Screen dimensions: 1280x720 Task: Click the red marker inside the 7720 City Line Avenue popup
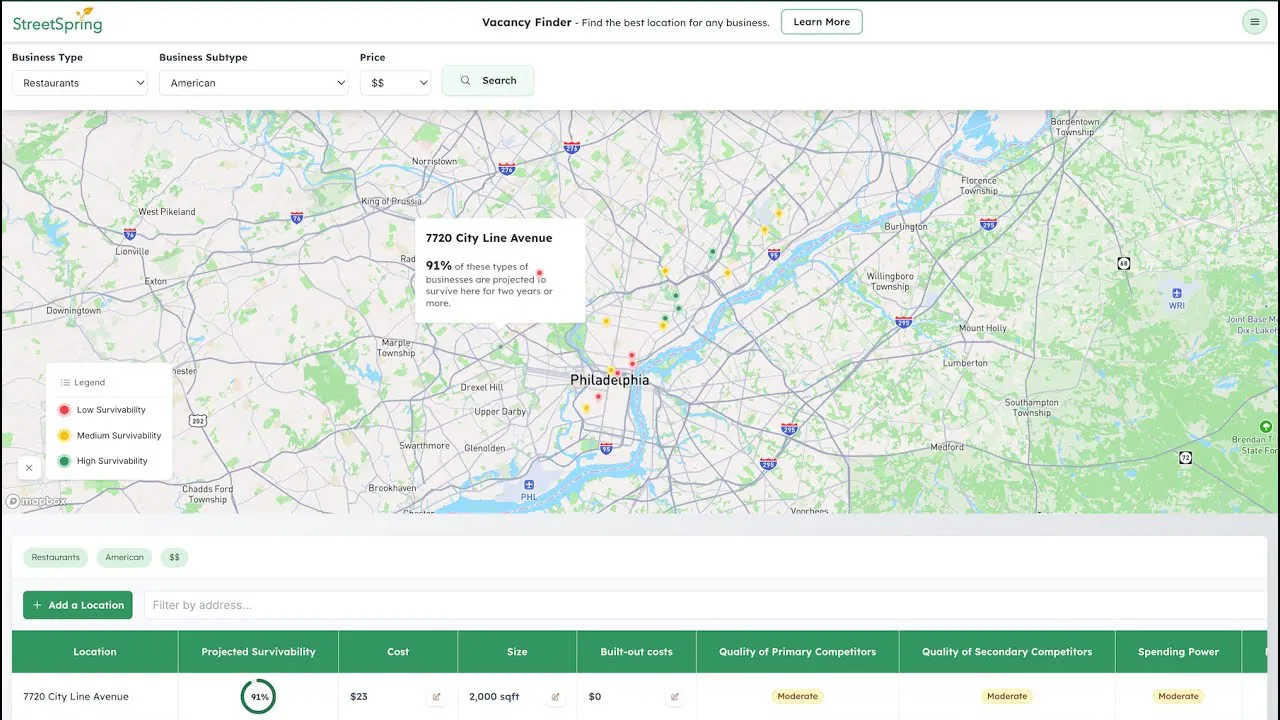539,272
